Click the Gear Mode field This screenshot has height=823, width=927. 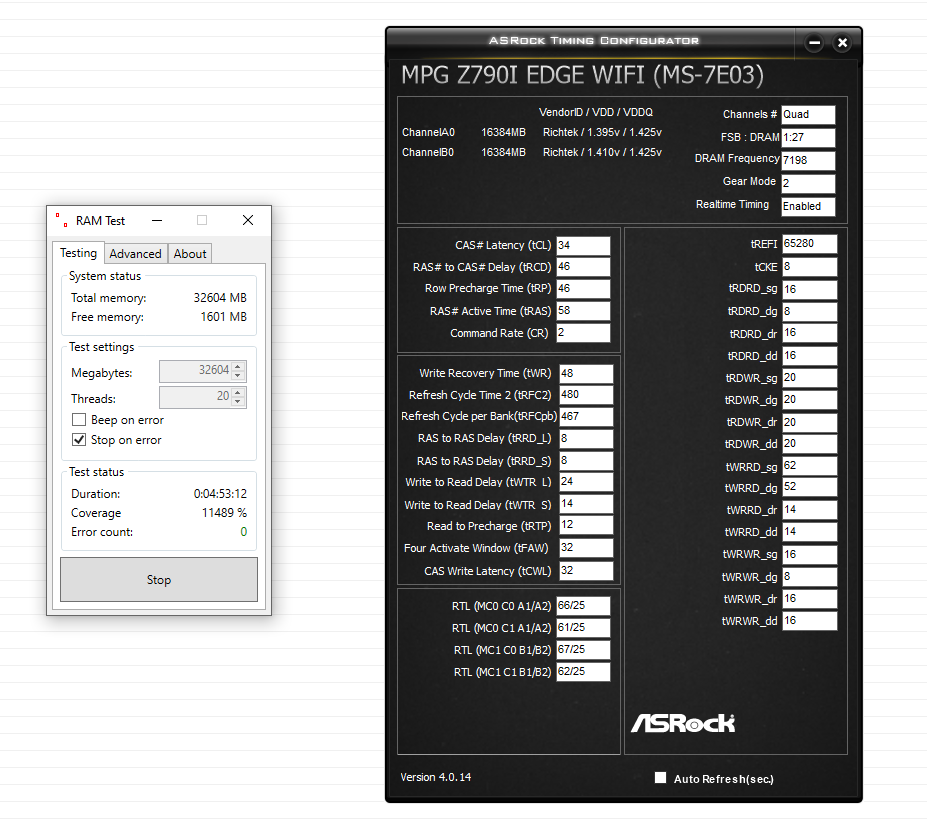[808, 183]
